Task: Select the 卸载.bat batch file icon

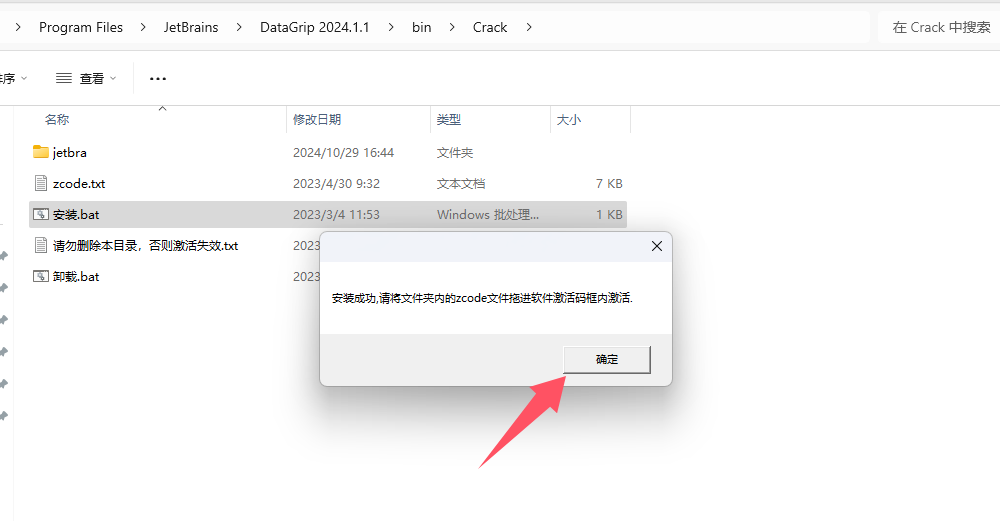Action: point(41,276)
